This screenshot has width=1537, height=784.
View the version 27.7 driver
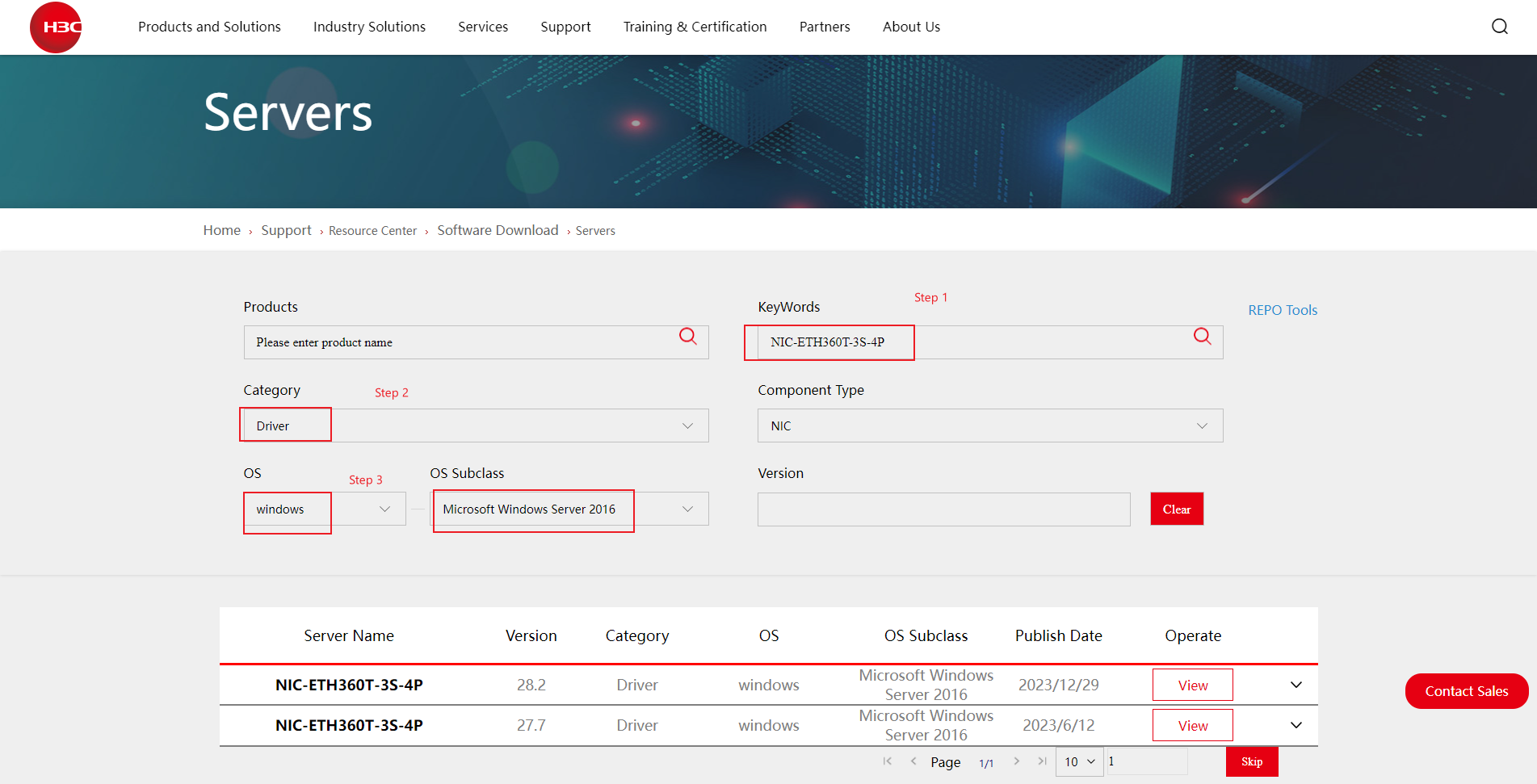1193,725
